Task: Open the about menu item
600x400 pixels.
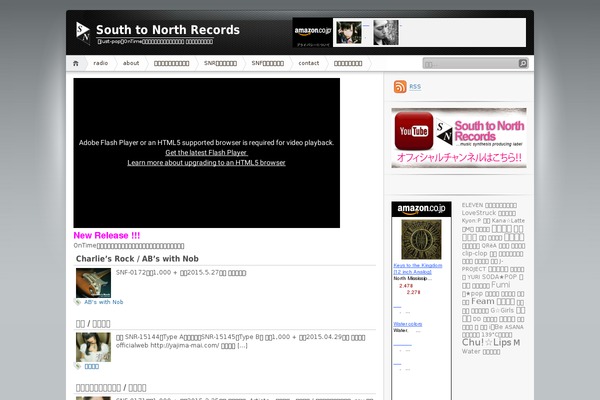Action: [x=131, y=63]
